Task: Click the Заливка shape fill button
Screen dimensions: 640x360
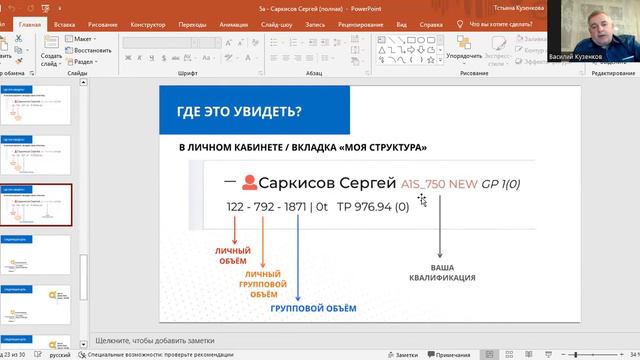Action: coord(531,39)
